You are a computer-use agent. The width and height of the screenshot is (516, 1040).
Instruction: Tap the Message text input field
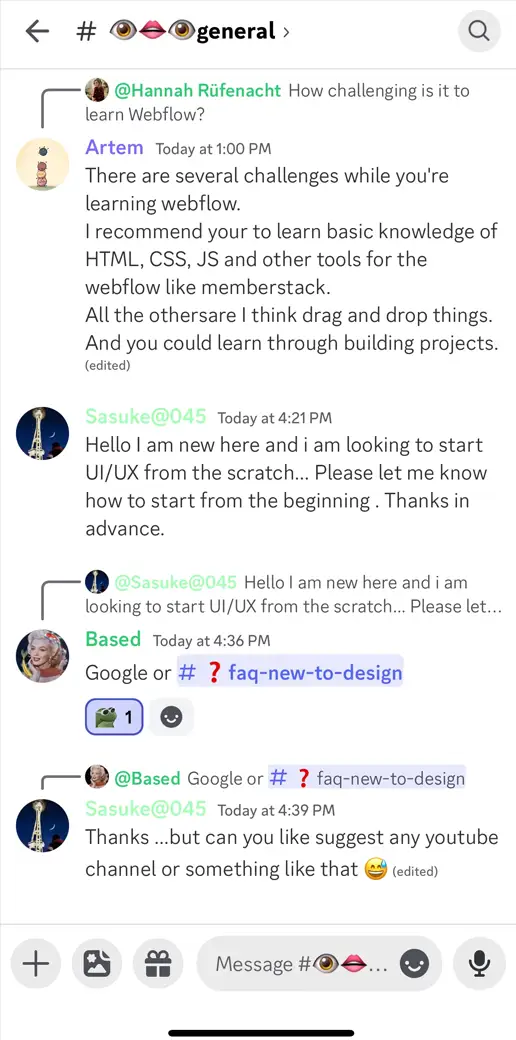point(300,964)
